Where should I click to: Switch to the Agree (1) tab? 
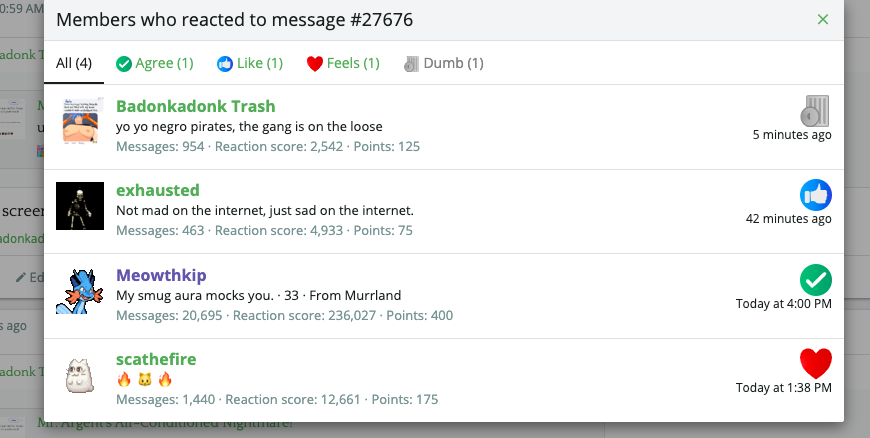tap(155, 63)
